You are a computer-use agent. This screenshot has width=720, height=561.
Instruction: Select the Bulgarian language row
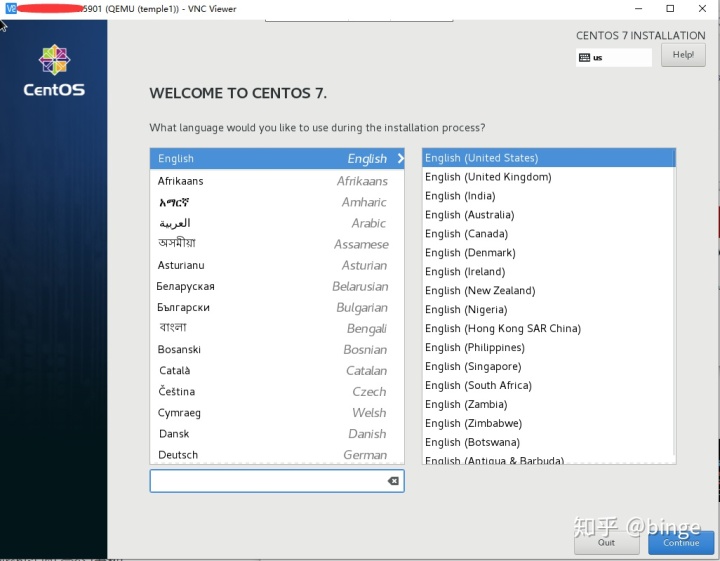coord(277,307)
